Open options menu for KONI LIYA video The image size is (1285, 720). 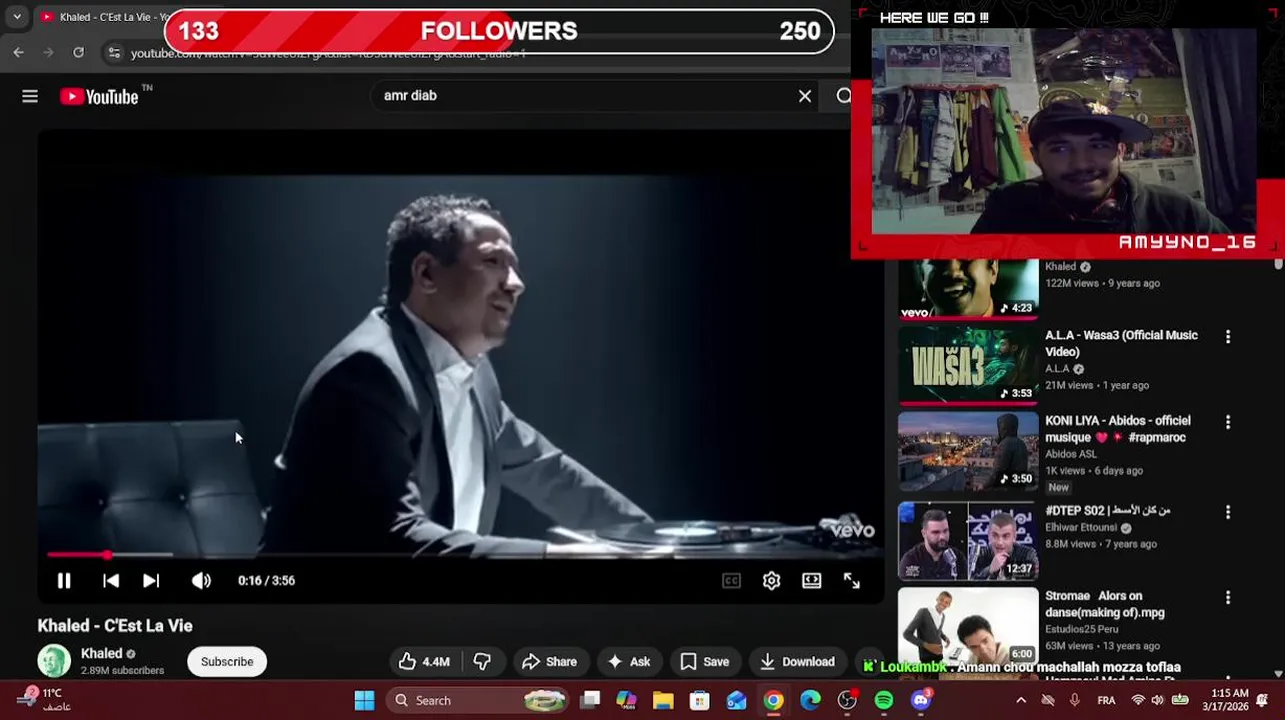(x=1228, y=423)
